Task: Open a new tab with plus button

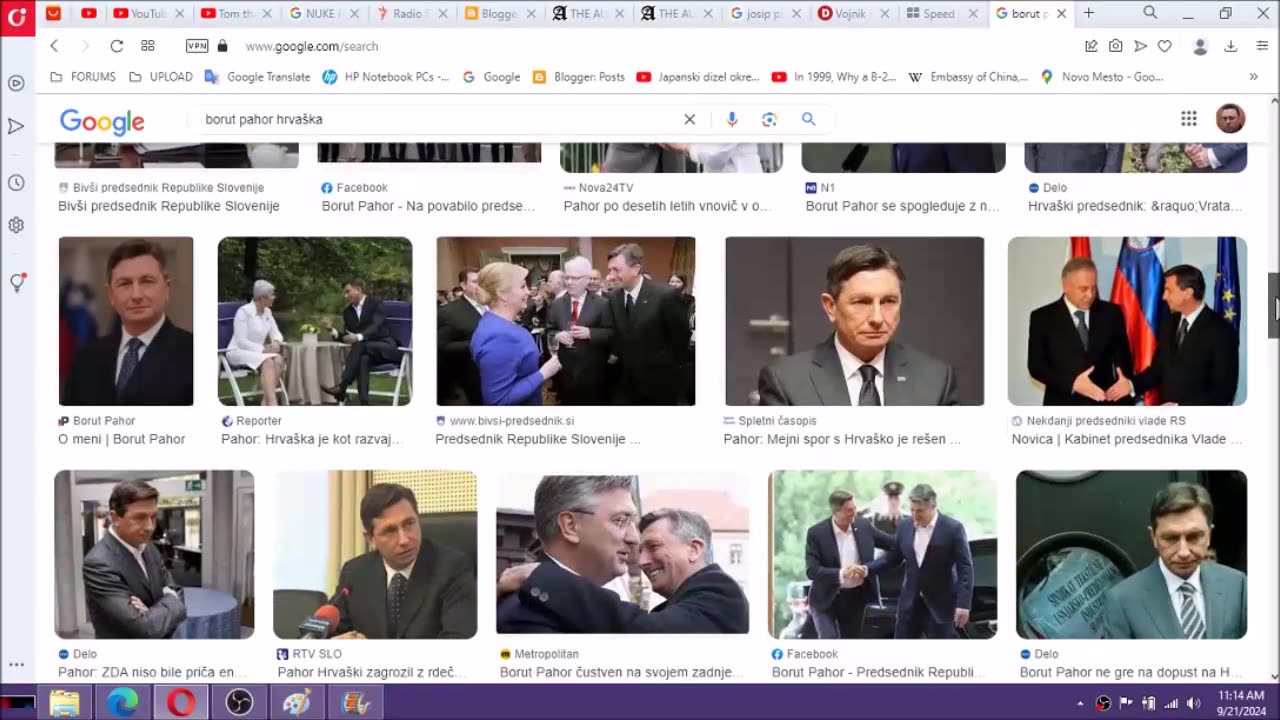Action: [1089, 13]
